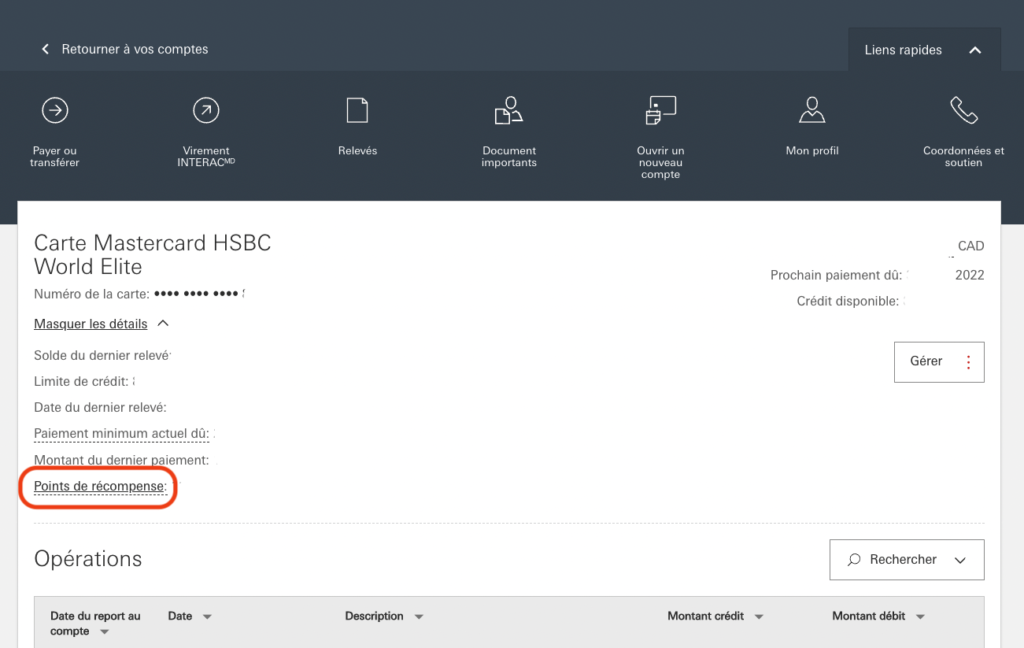Open the Rechercher dropdown
Screen dimensions: 1024x648
pyautogui.click(x=959, y=559)
